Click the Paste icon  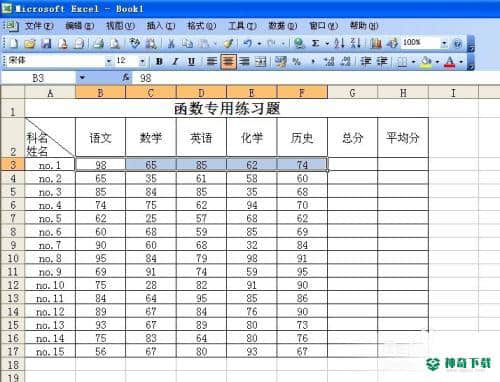point(203,43)
